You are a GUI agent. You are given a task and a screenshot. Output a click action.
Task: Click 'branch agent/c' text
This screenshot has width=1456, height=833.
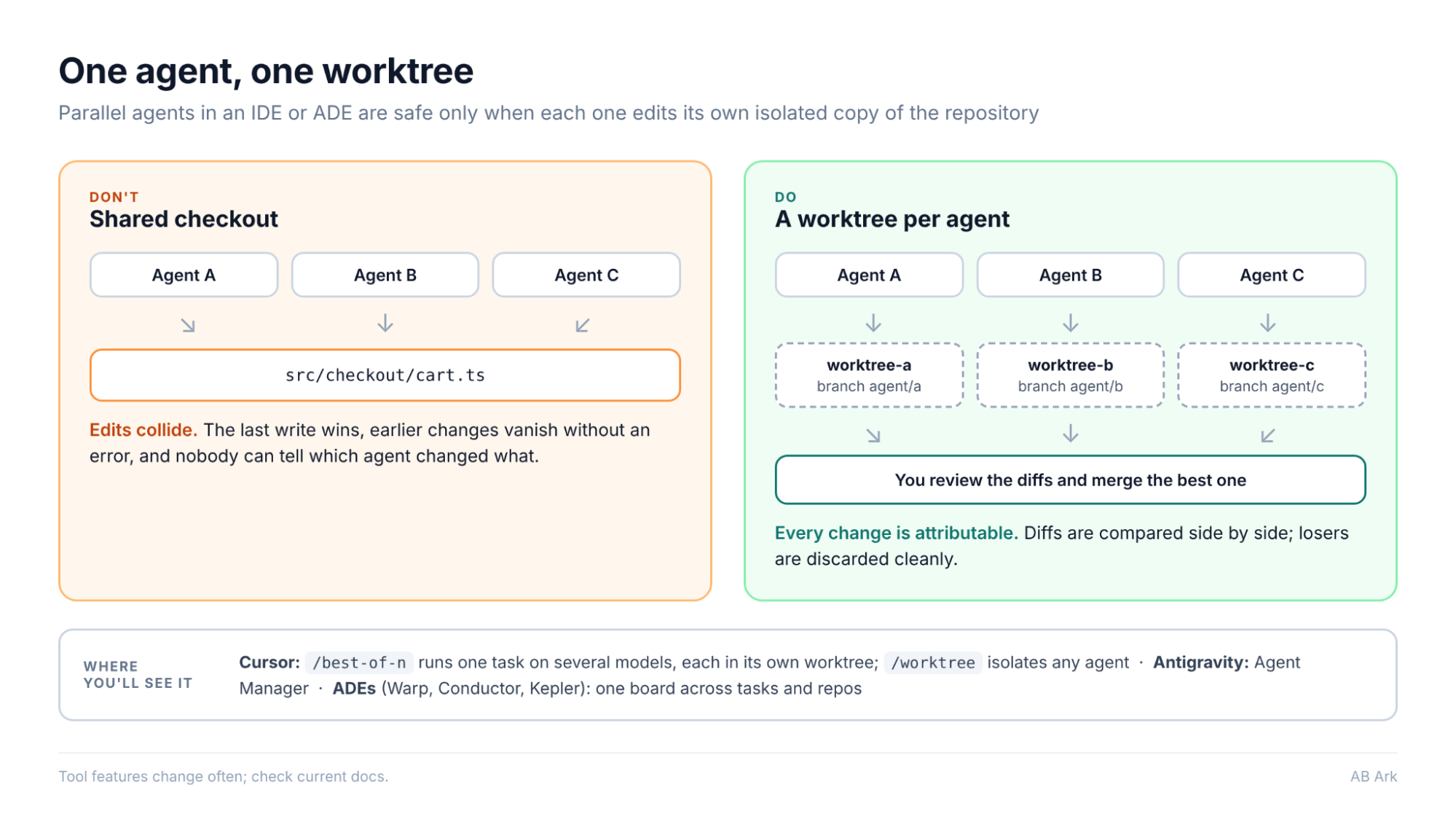(x=1272, y=386)
